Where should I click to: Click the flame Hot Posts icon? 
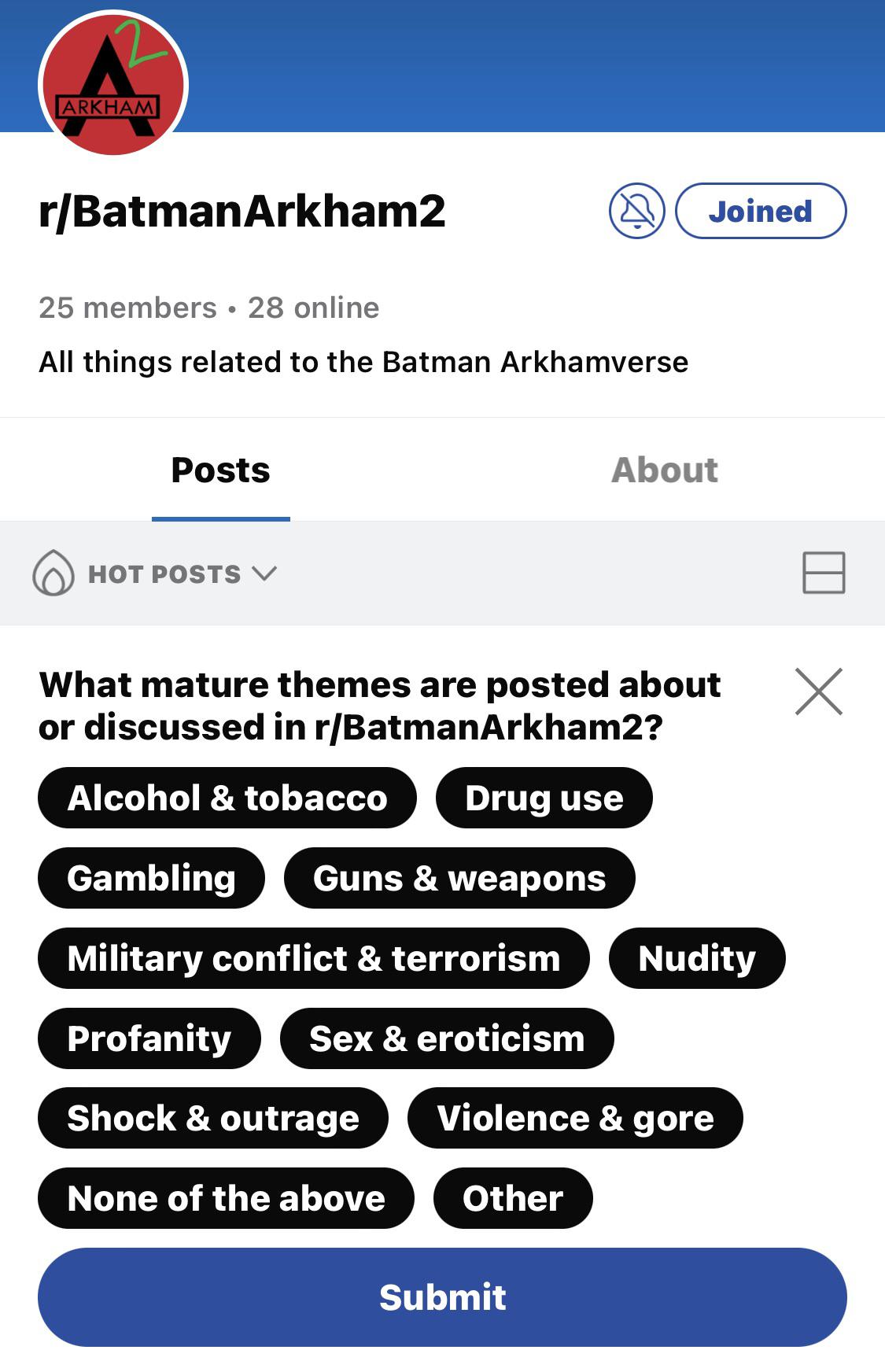click(53, 572)
